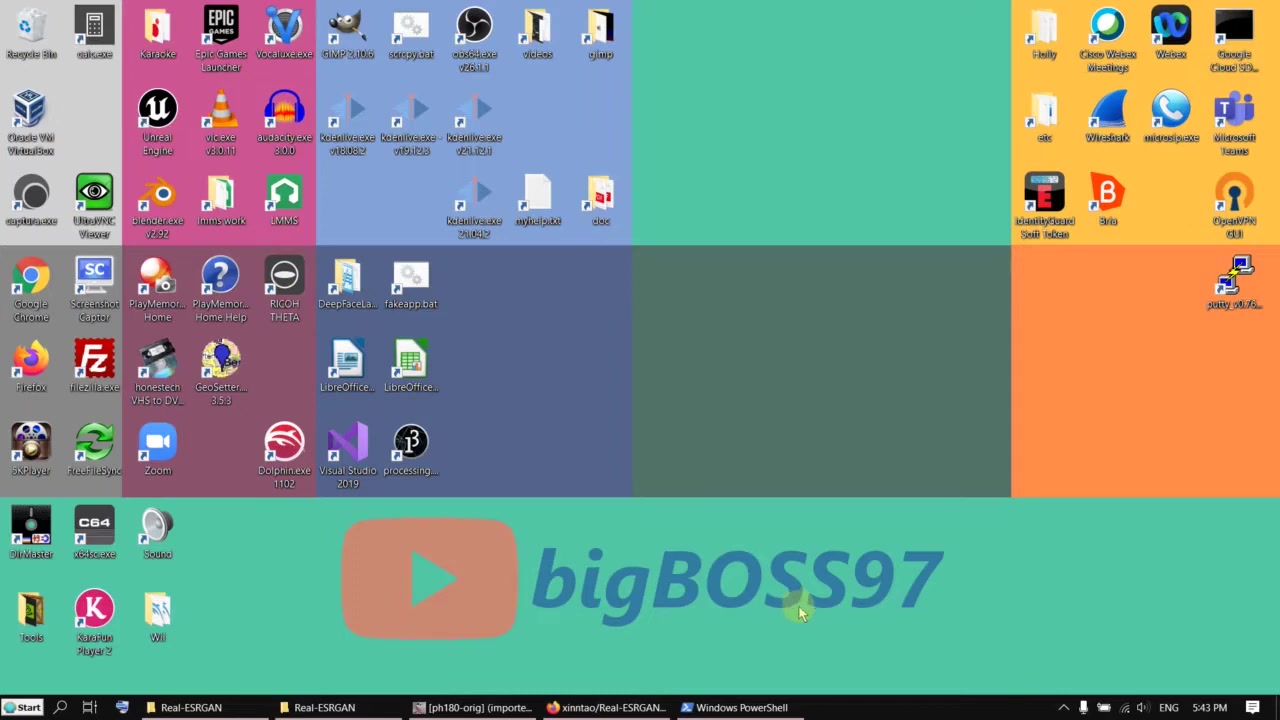This screenshot has width=1280, height=720.
Task: Click the Start button on the taskbar
Action: tap(22, 707)
